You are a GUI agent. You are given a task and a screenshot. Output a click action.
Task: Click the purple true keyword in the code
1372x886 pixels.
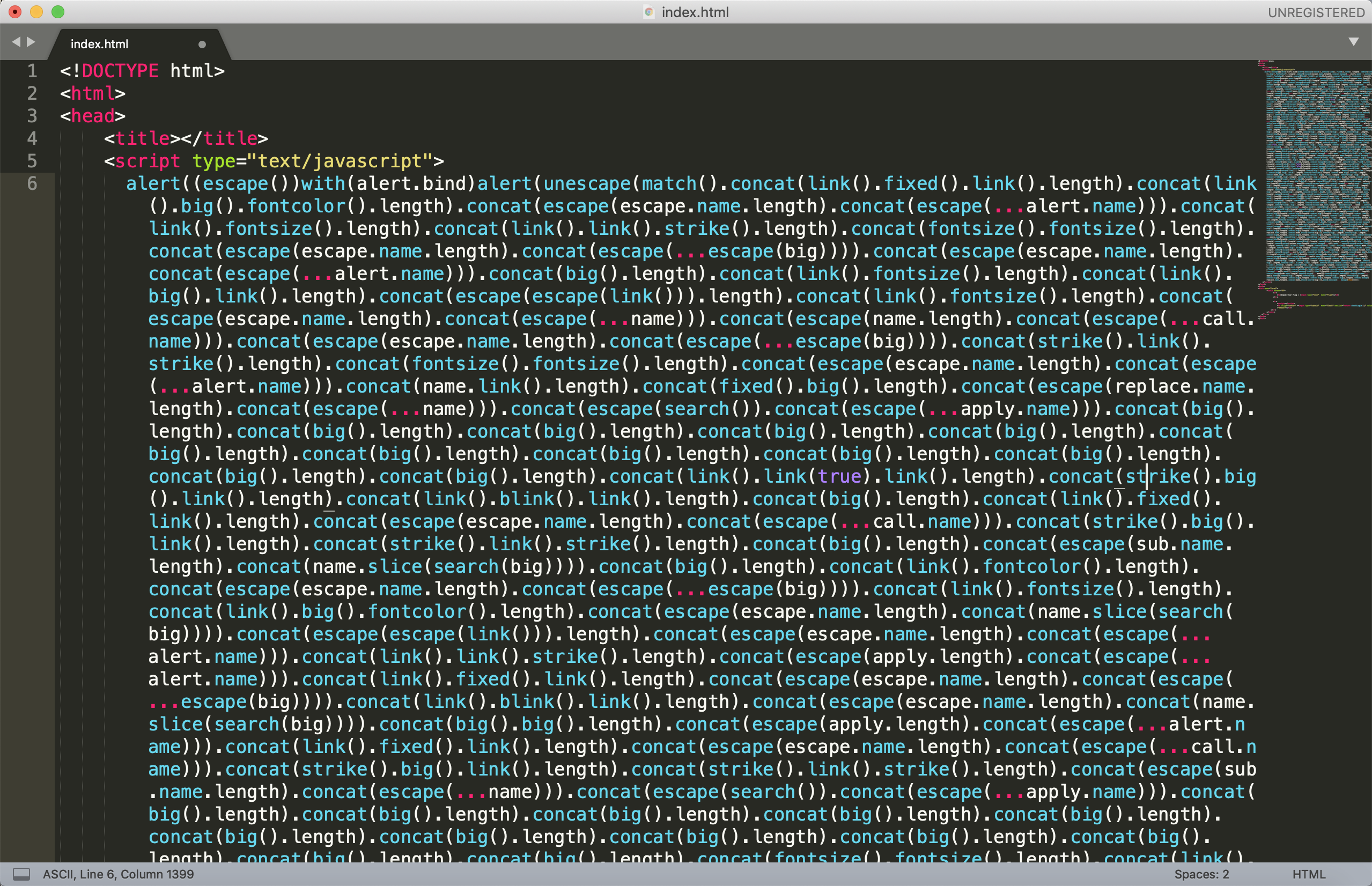(x=839, y=476)
